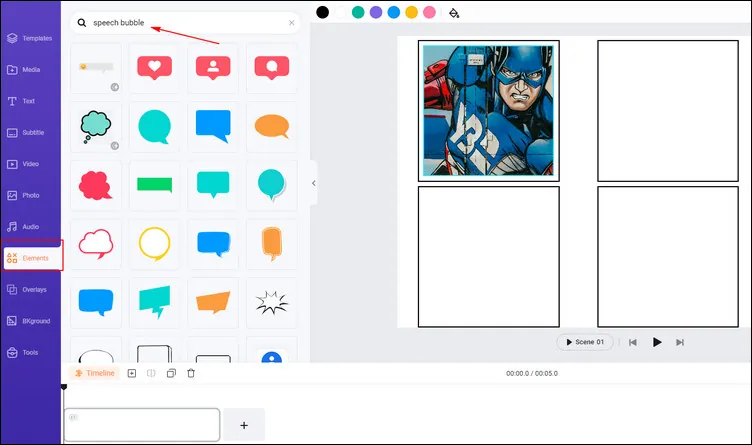Pick the purple color swatch
Image resolution: width=752 pixels, height=445 pixels.
click(x=376, y=12)
